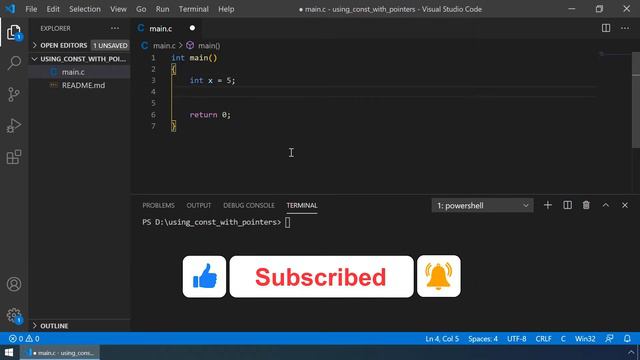This screenshot has width=640, height=360.
Task: Create a new terminal with plus icon
Action: tap(548, 205)
